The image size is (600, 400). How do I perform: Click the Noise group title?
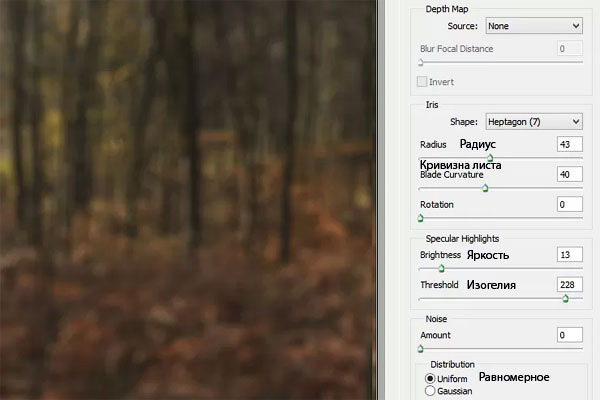point(436,318)
